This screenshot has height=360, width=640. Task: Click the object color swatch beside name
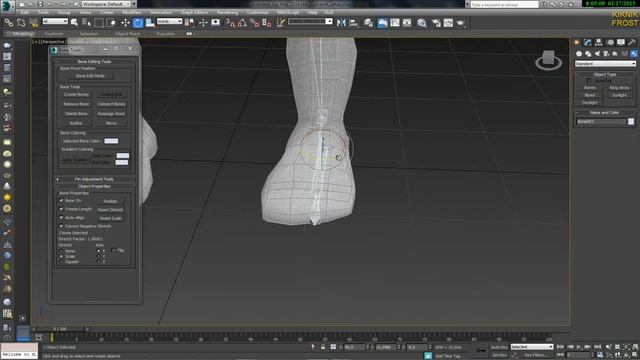(x=631, y=122)
